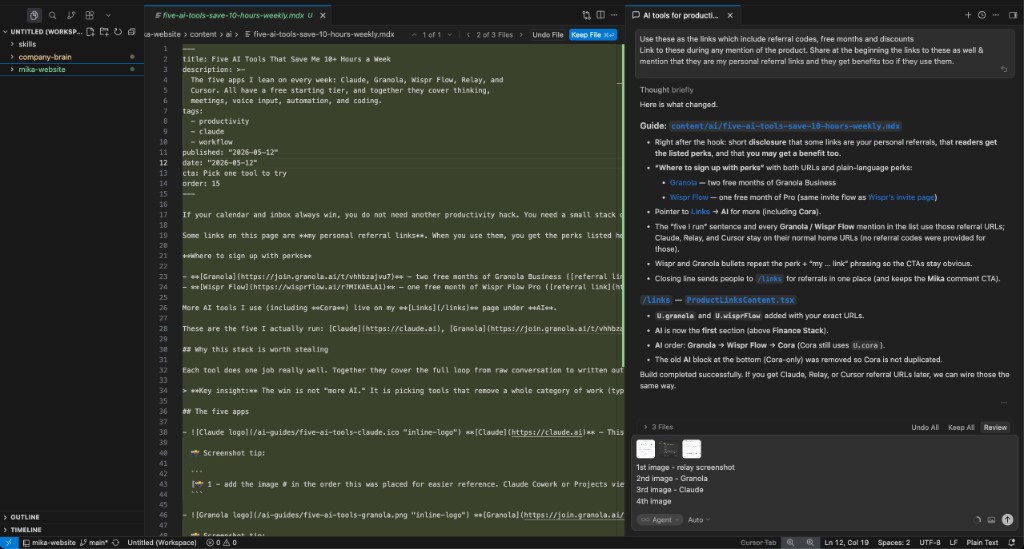This screenshot has width=1024, height=549.
Task: Open the Source Control view icon
Action: [x=71, y=15]
